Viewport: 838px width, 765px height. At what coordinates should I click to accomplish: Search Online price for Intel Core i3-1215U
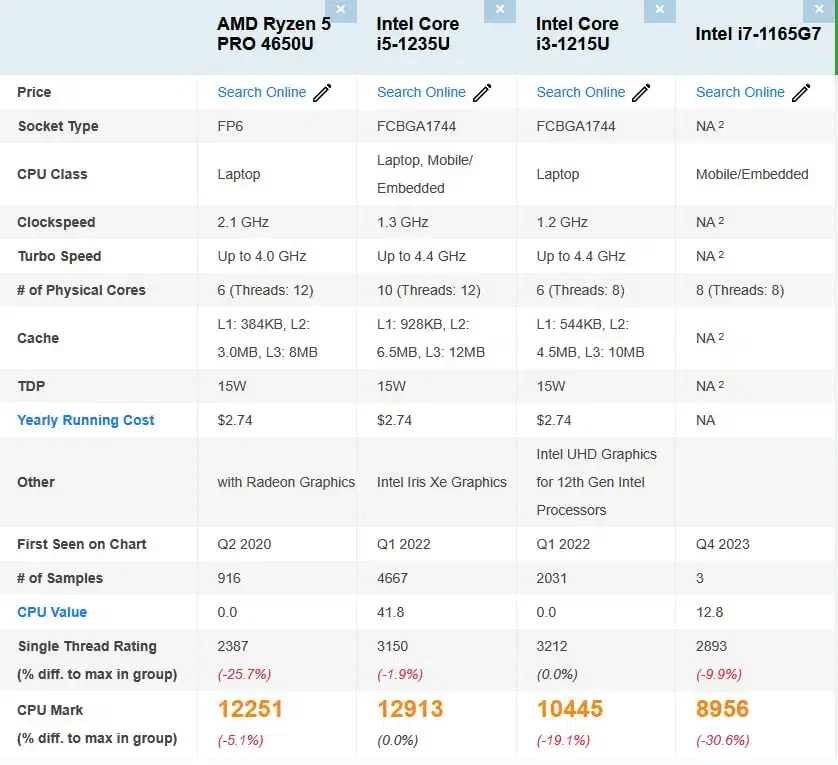[581, 92]
